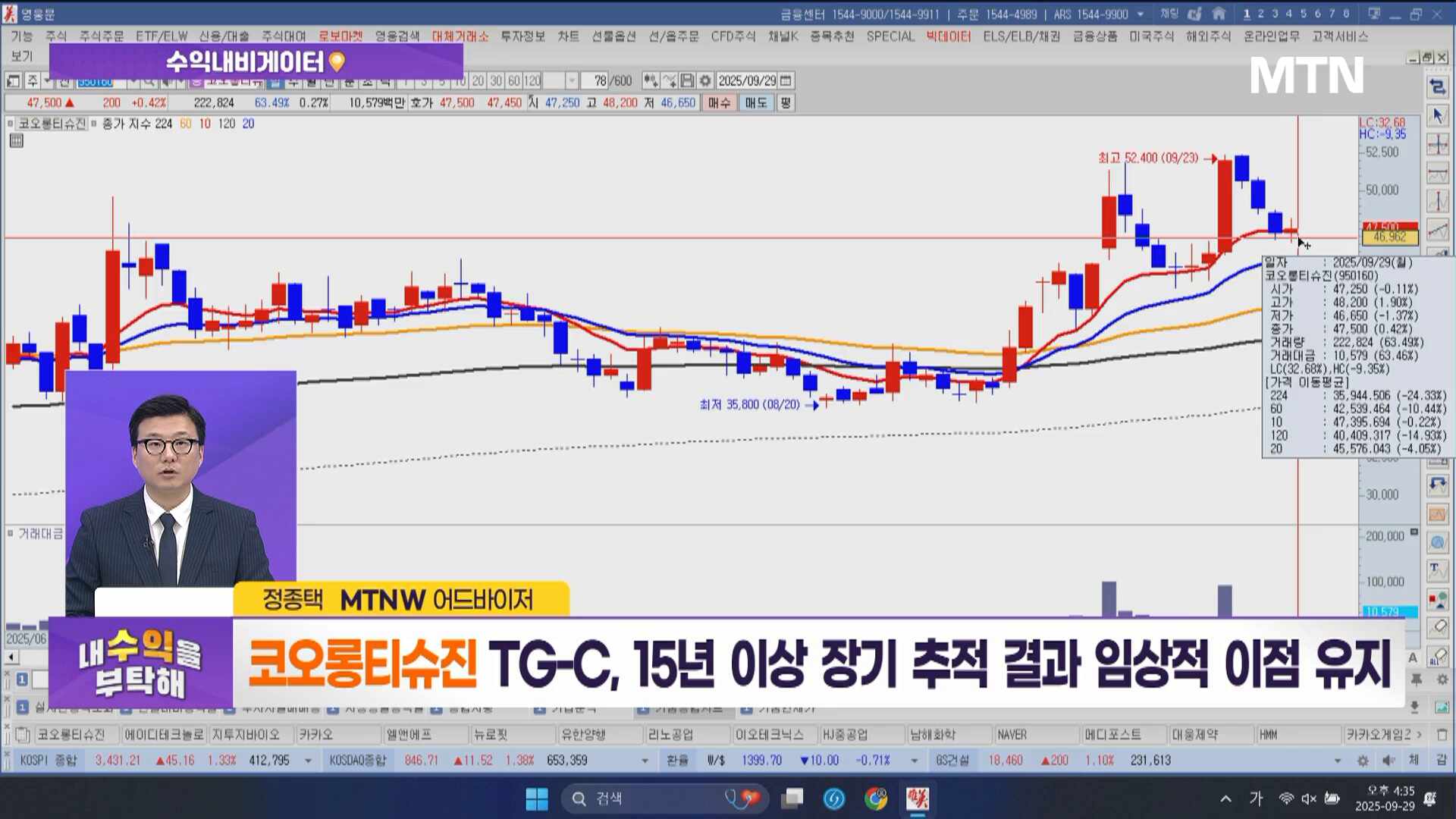Toggle the 종가 지수 moving average checkbox
1456x819 pixels.
pos(94,124)
